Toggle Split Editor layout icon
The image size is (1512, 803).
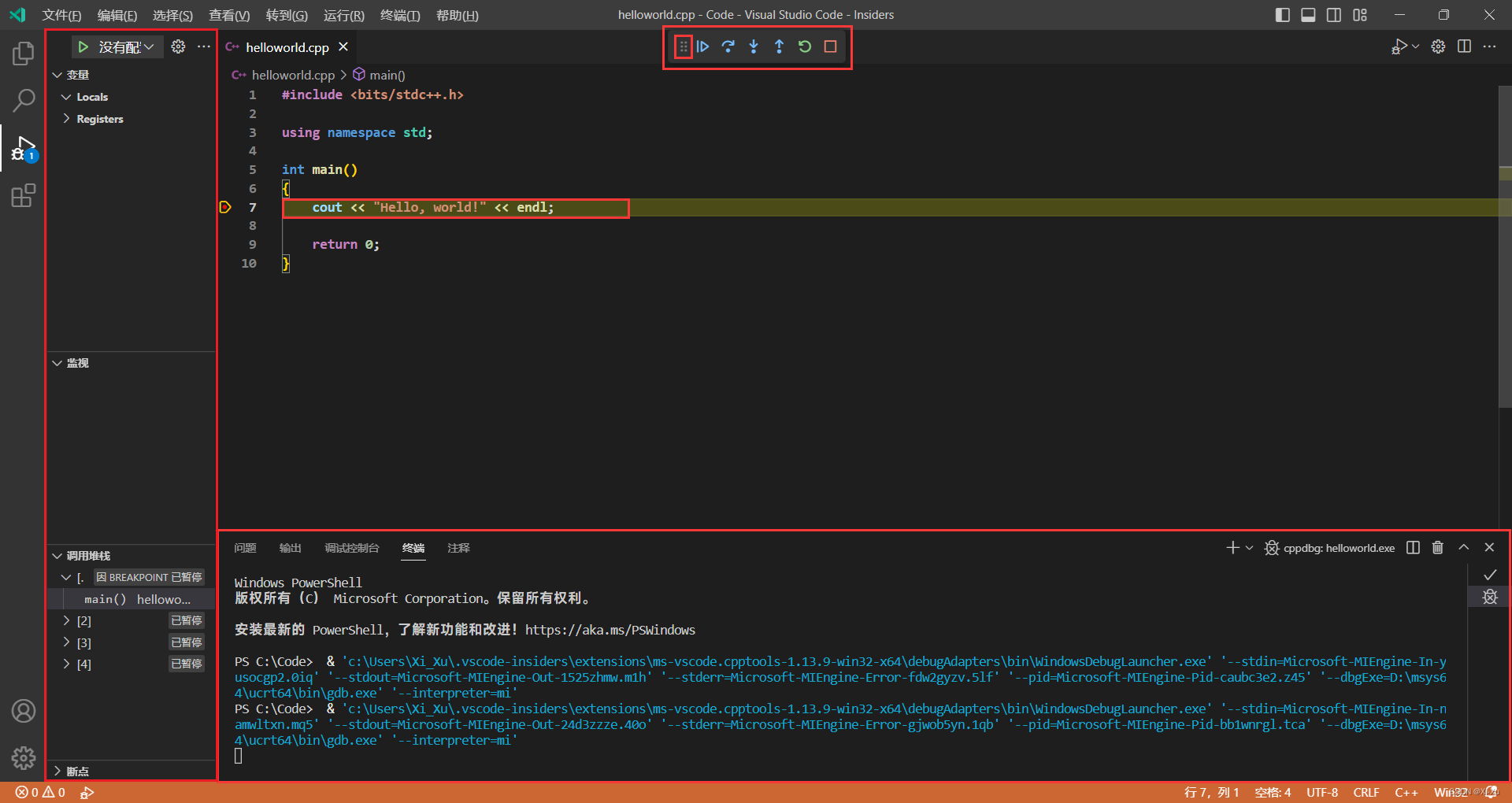point(1464,46)
